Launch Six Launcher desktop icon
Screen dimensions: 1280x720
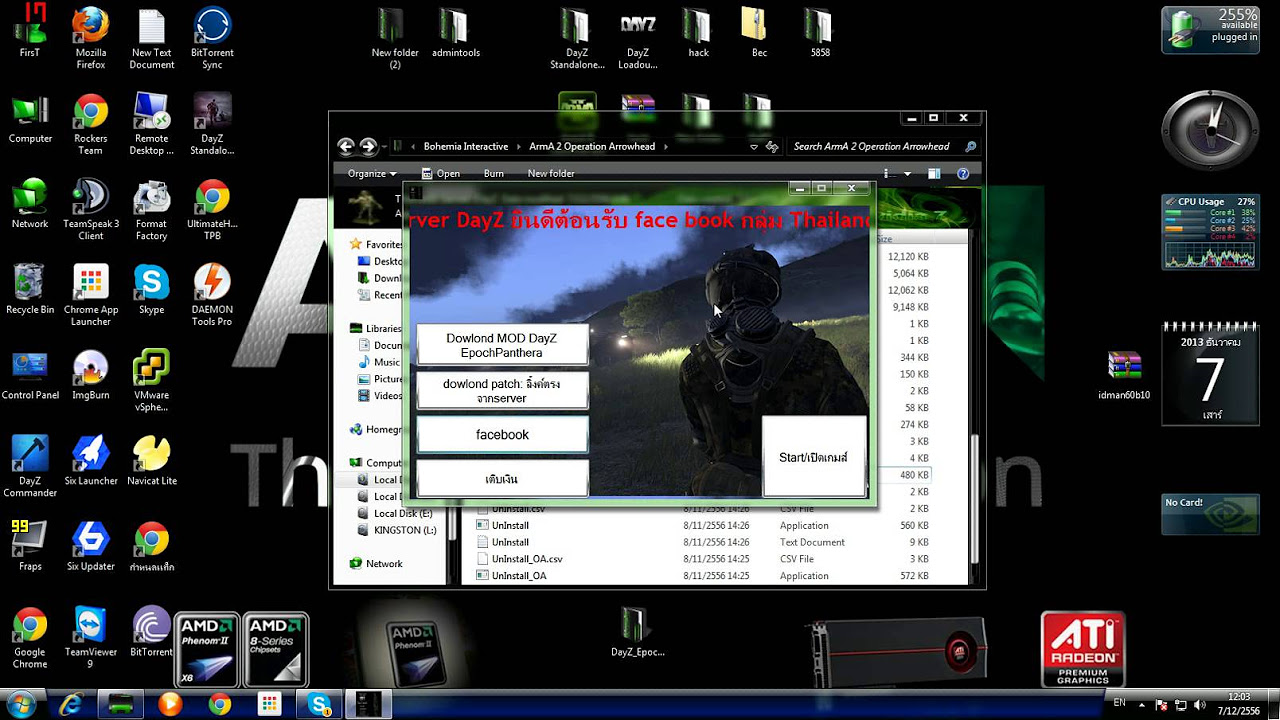pos(90,460)
